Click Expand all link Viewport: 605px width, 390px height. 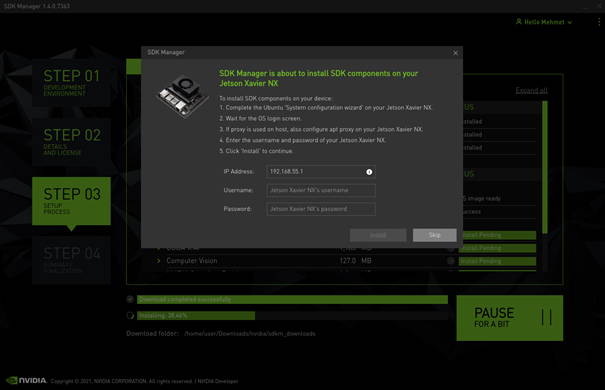(531, 91)
